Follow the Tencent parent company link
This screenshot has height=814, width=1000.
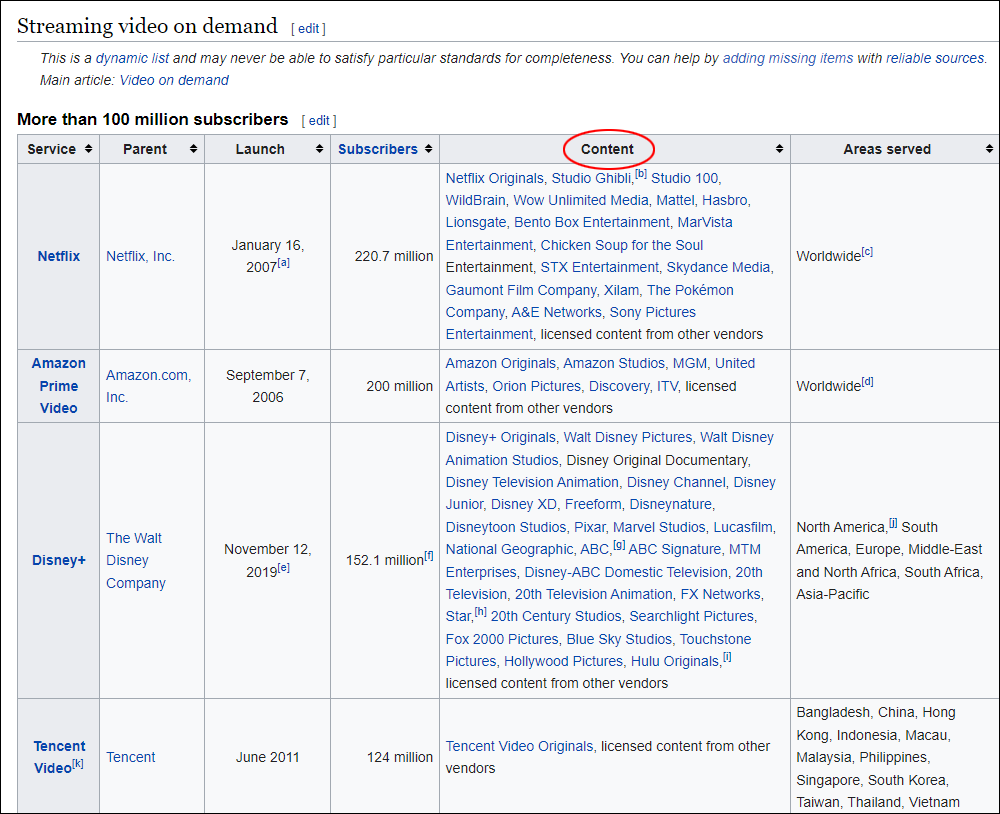click(131, 757)
